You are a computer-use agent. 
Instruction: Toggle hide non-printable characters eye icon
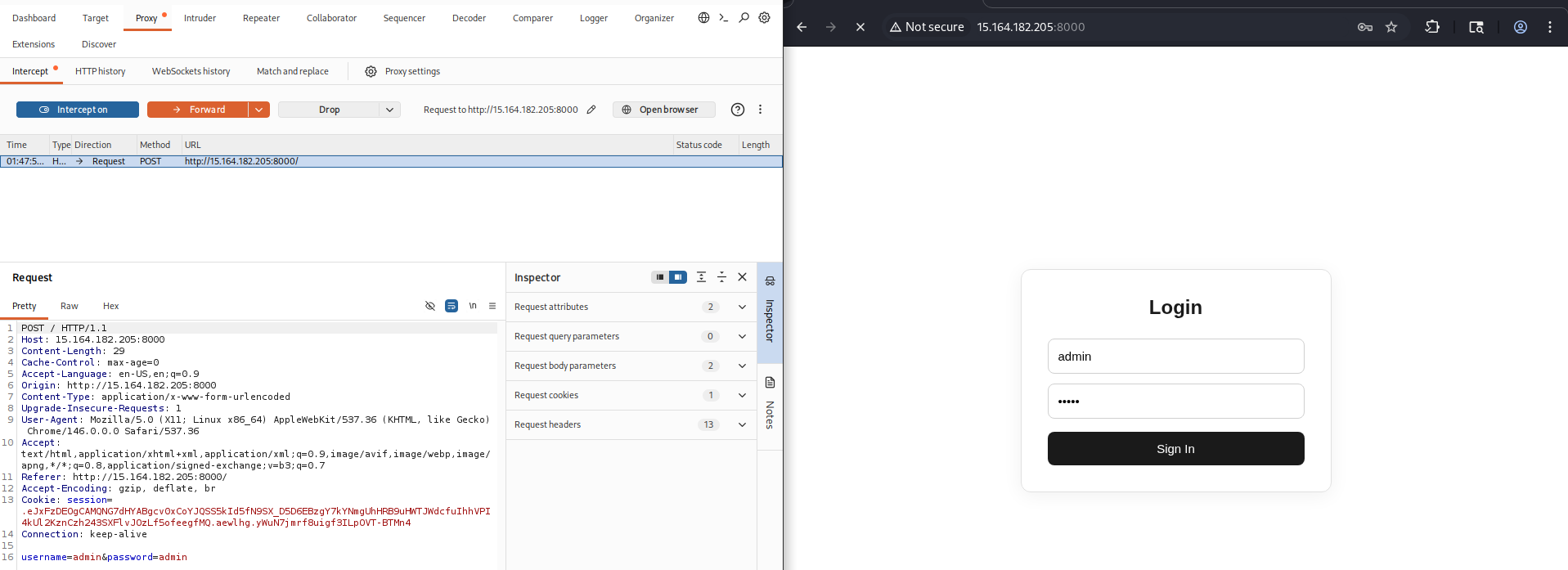coord(430,306)
